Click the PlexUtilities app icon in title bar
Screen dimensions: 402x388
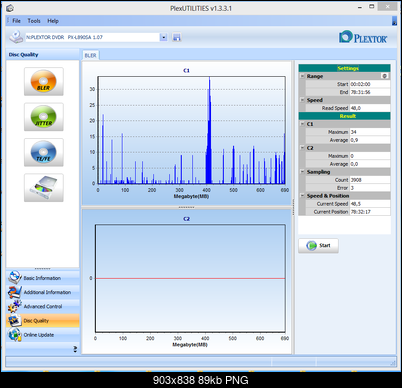pyautogui.click(x=10, y=8)
